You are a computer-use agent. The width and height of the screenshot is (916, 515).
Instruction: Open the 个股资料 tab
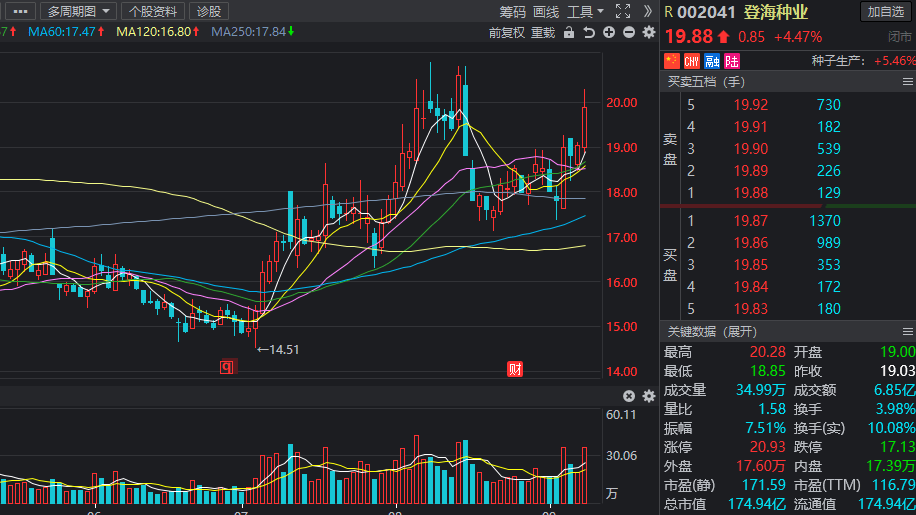pos(153,11)
